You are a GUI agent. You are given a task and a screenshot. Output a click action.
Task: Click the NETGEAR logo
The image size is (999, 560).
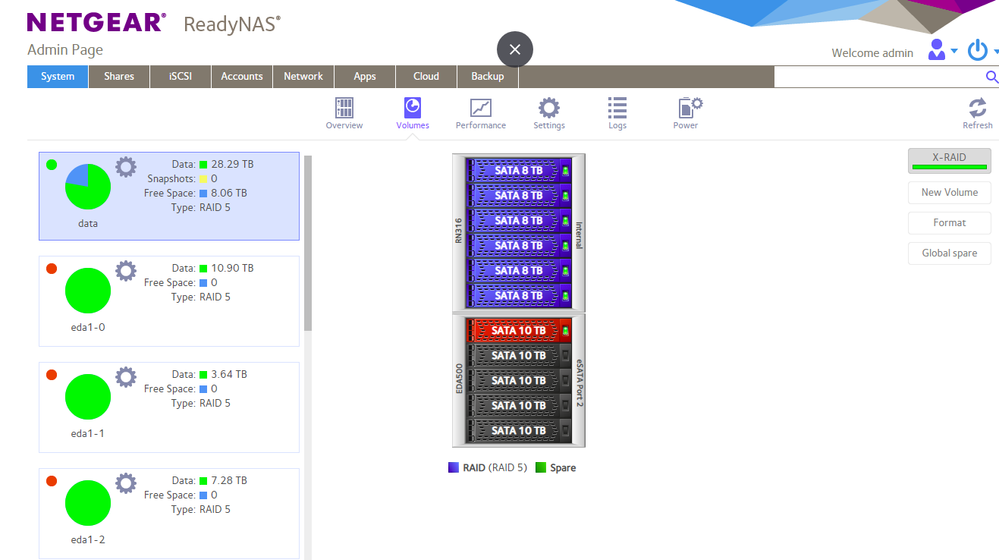97,22
